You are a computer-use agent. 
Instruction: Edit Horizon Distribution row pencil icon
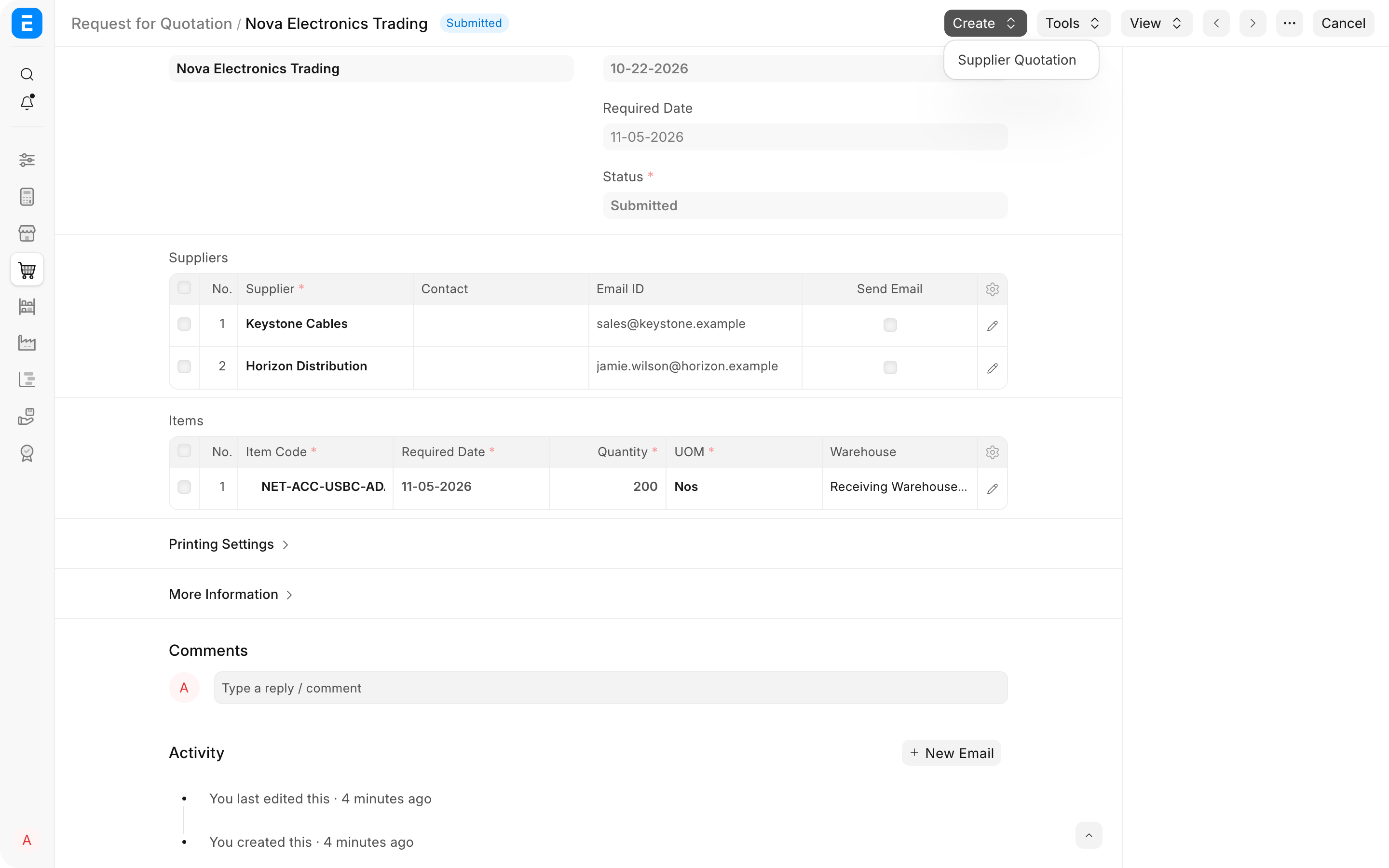[993, 368]
